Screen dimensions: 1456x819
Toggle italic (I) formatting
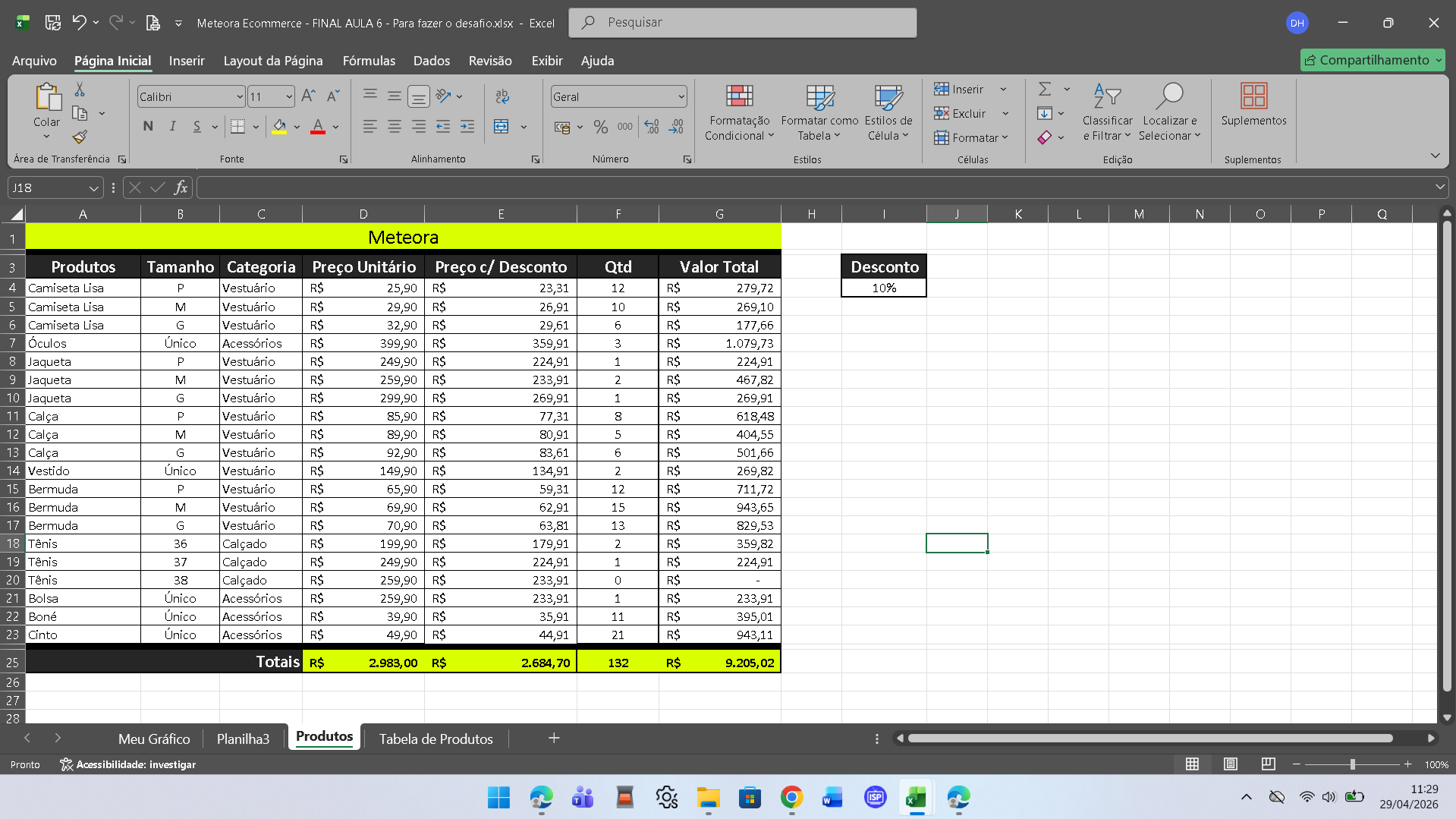172,127
